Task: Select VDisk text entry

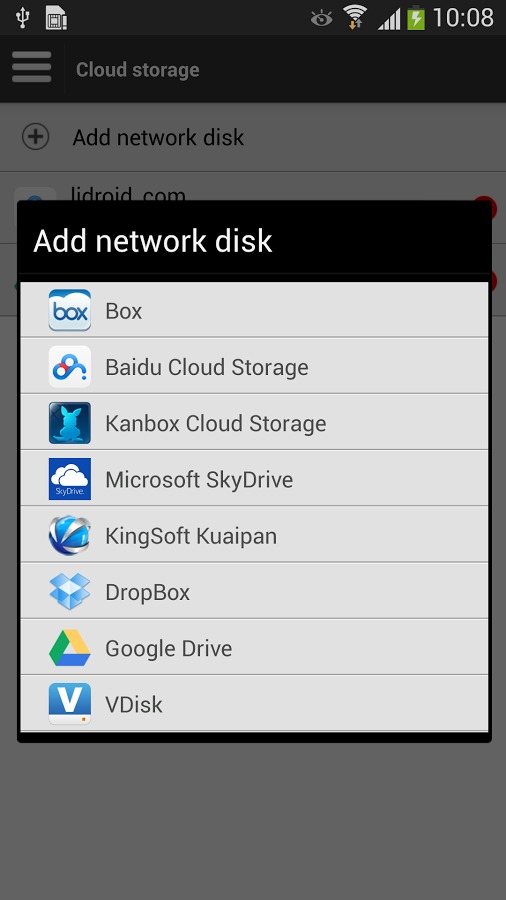Action: point(134,704)
